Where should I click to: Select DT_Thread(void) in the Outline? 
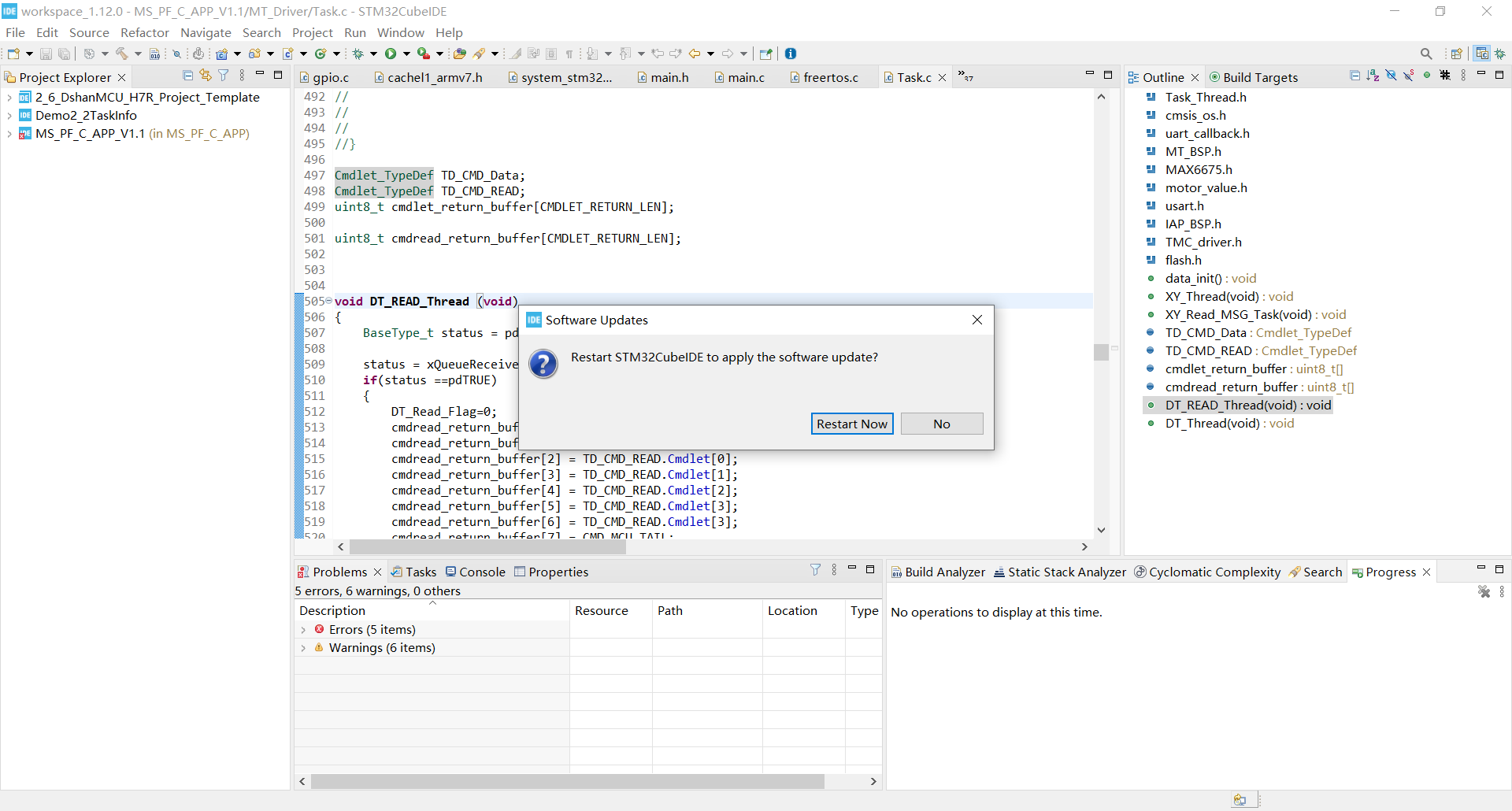coord(1229,424)
